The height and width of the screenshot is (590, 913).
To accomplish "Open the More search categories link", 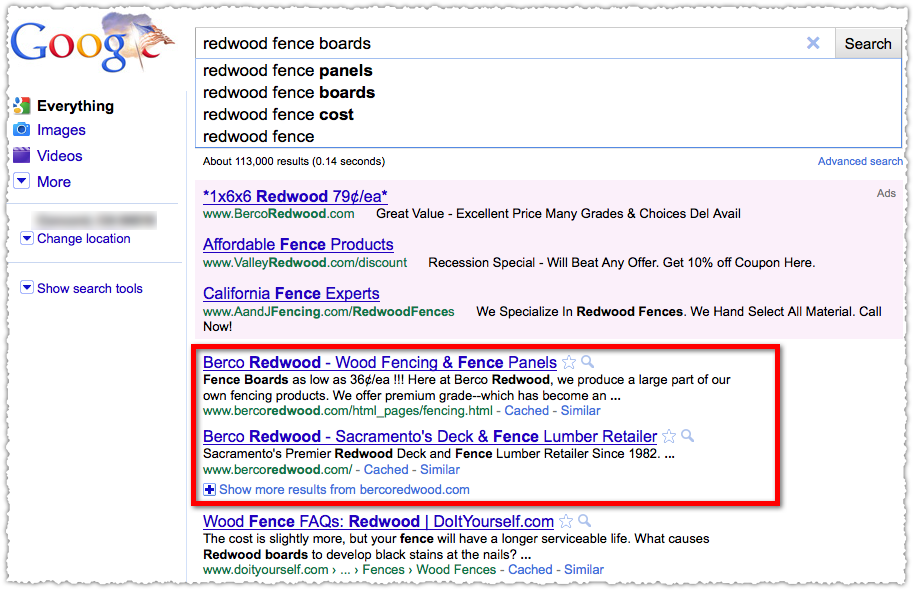I will [54, 182].
